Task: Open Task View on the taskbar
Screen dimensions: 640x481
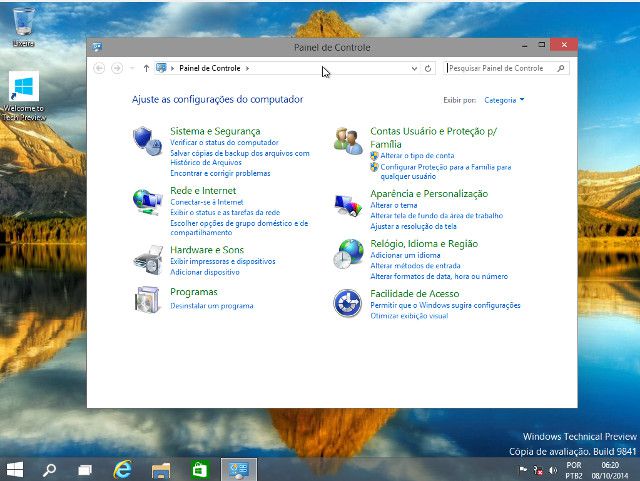Action: pos(85,470)
